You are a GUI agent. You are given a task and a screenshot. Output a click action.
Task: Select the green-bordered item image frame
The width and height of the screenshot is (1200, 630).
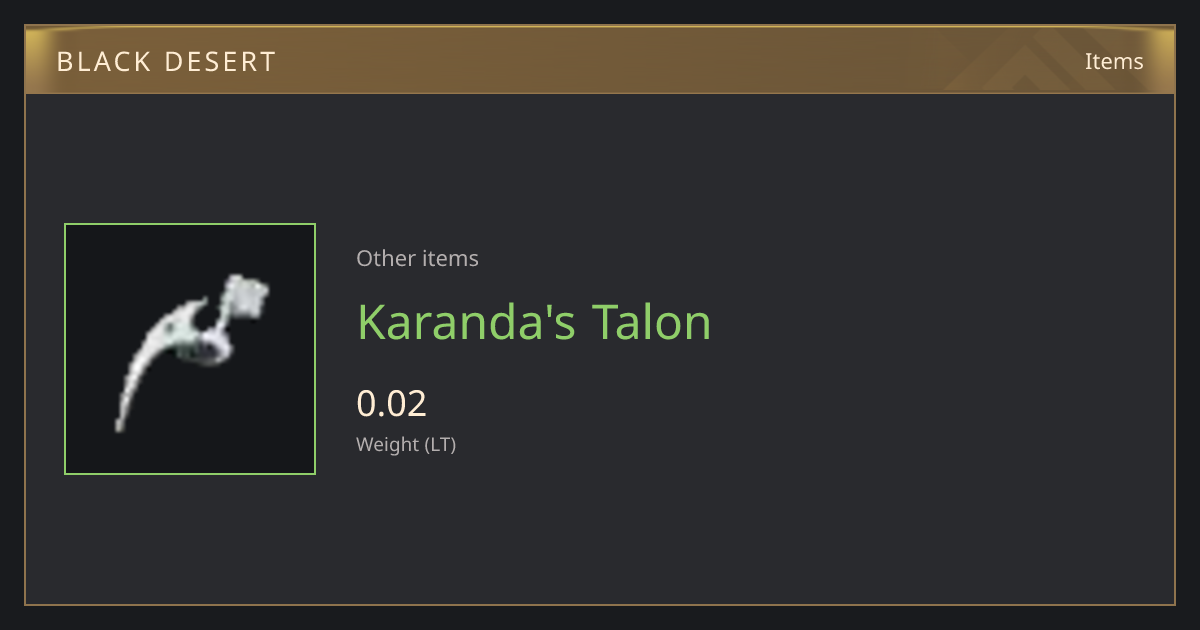pyautogui.click(x=190, y=349)
